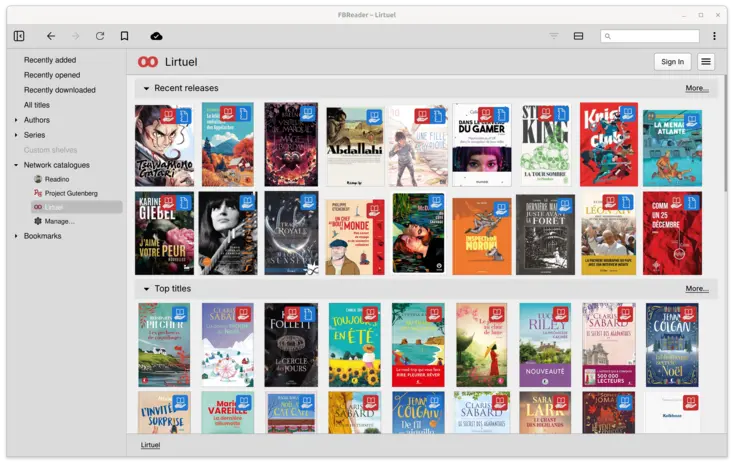734x465 pixels.
Task: Switch layout with the view mode icon
Action: (x=578, y=36)
